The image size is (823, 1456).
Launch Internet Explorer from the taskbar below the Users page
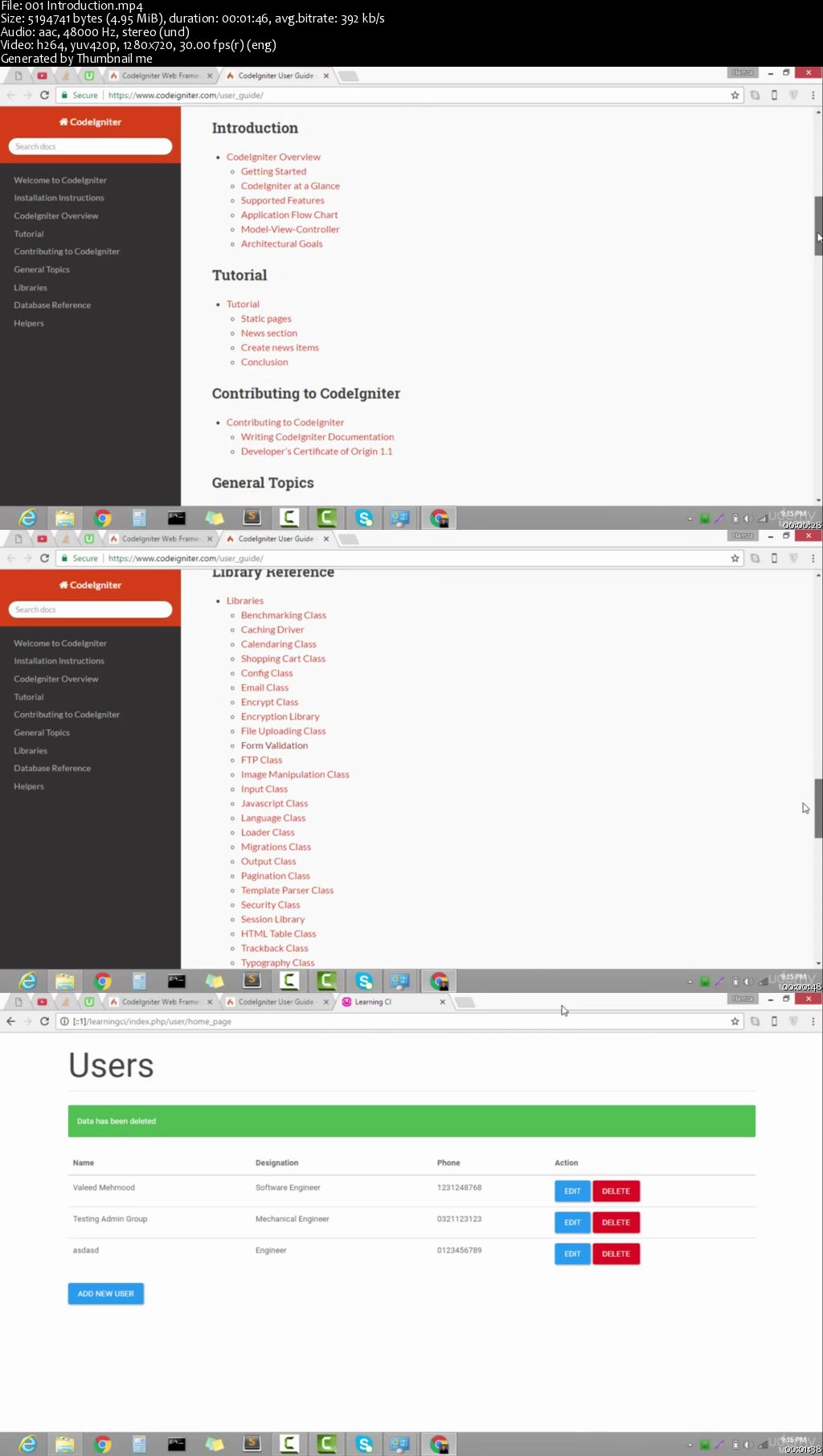click(x=28, y=1444)
